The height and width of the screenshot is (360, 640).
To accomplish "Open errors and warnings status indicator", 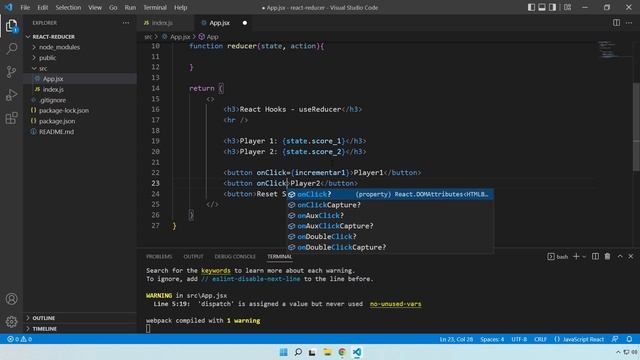I will (19, 339).
